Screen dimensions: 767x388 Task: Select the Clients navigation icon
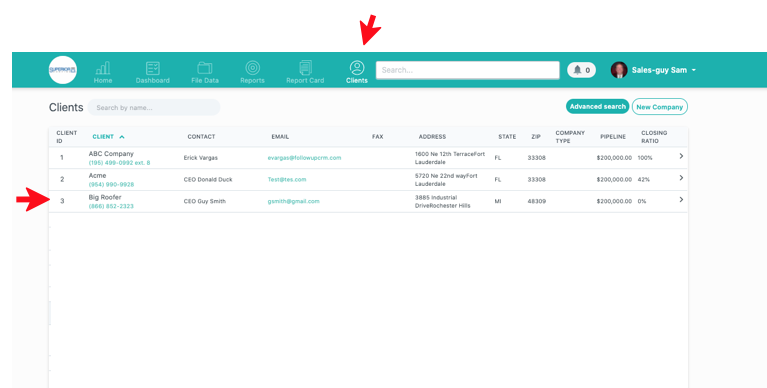point(357,72)
